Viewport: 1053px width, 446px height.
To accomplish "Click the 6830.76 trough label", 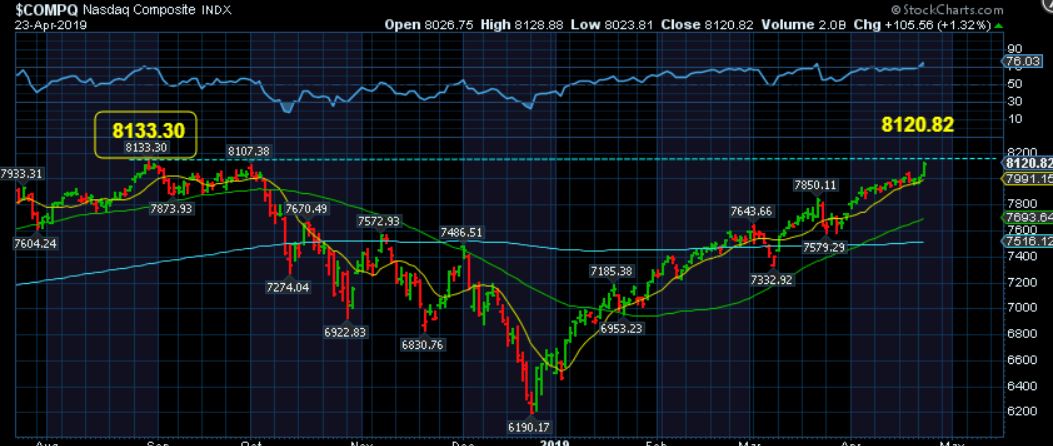I will point(422,345).
